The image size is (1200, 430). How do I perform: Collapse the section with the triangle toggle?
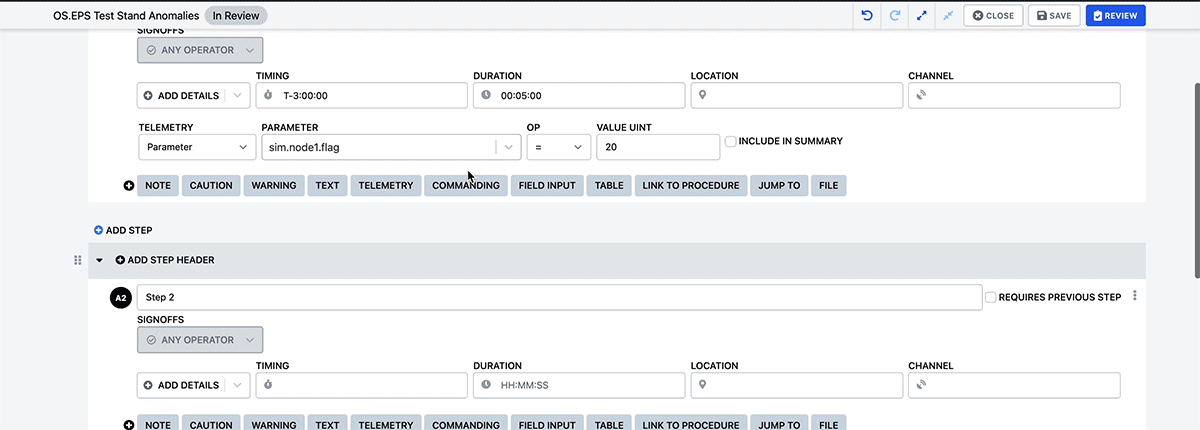[x=99, y=260]
